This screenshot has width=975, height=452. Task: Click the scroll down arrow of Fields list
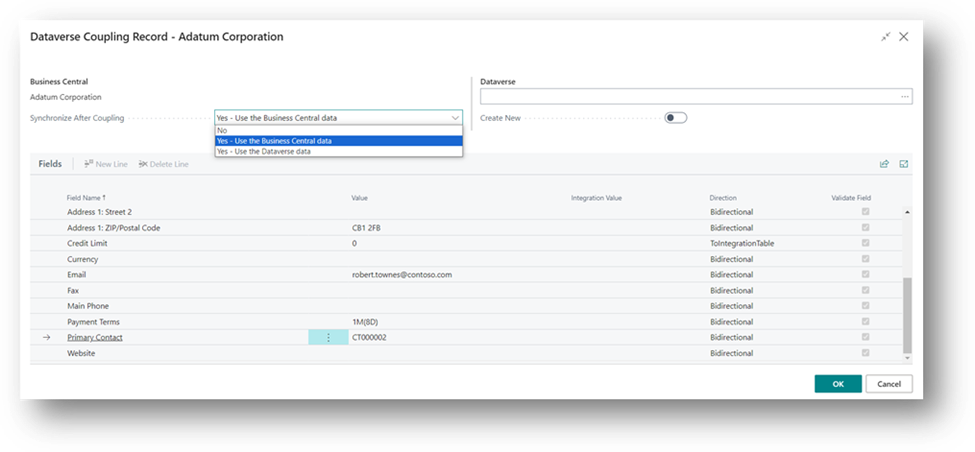907,358
